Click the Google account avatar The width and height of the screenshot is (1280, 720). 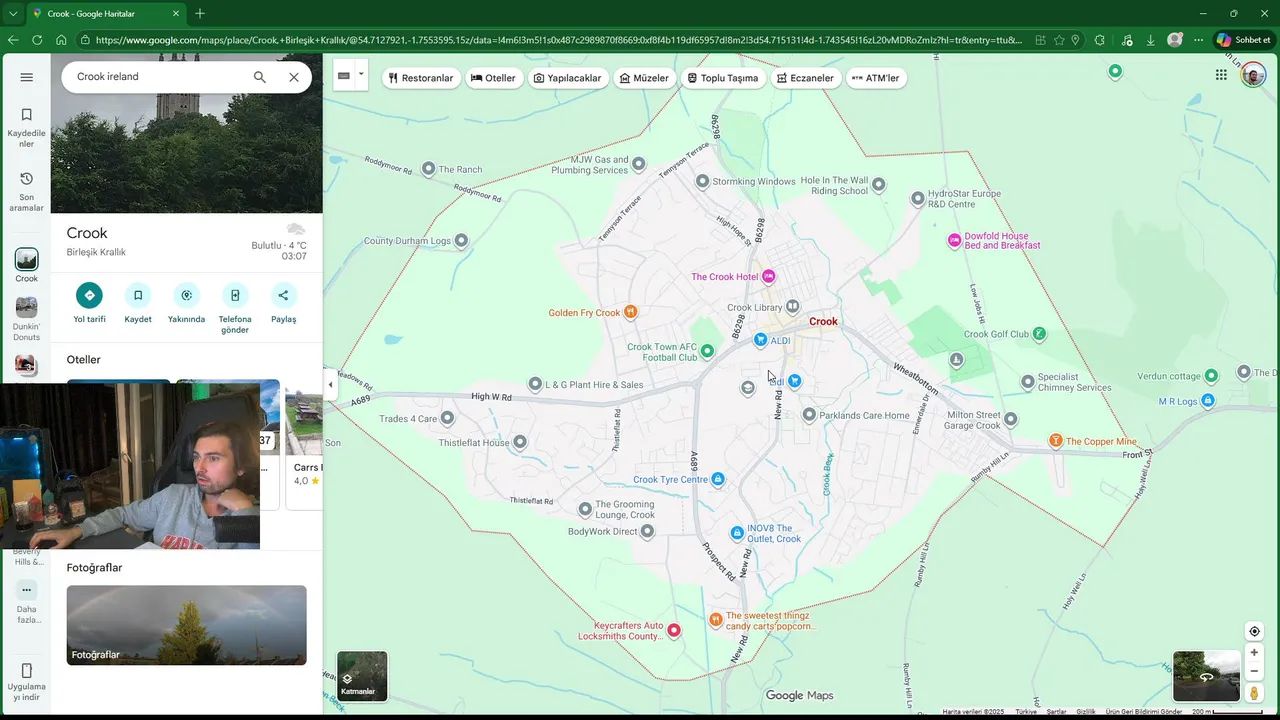pos(1253,75)
